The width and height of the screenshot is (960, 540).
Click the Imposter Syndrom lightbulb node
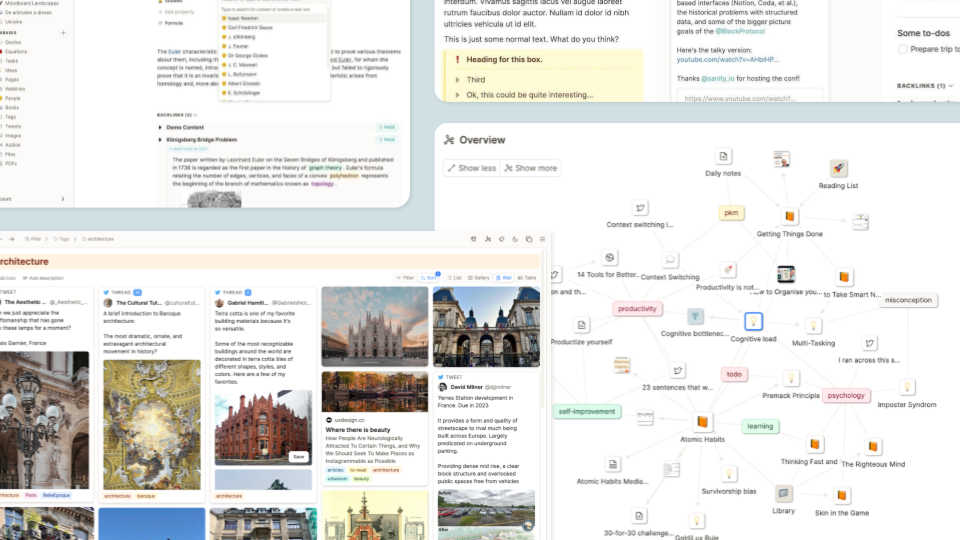pos(906,388)
